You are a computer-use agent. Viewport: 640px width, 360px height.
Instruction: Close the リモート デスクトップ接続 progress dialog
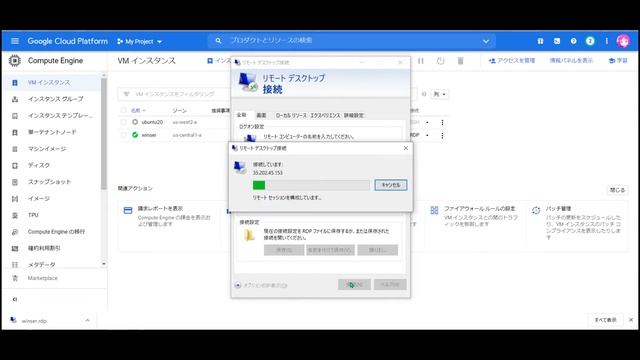pyautogui.click(x=406, y=148)
